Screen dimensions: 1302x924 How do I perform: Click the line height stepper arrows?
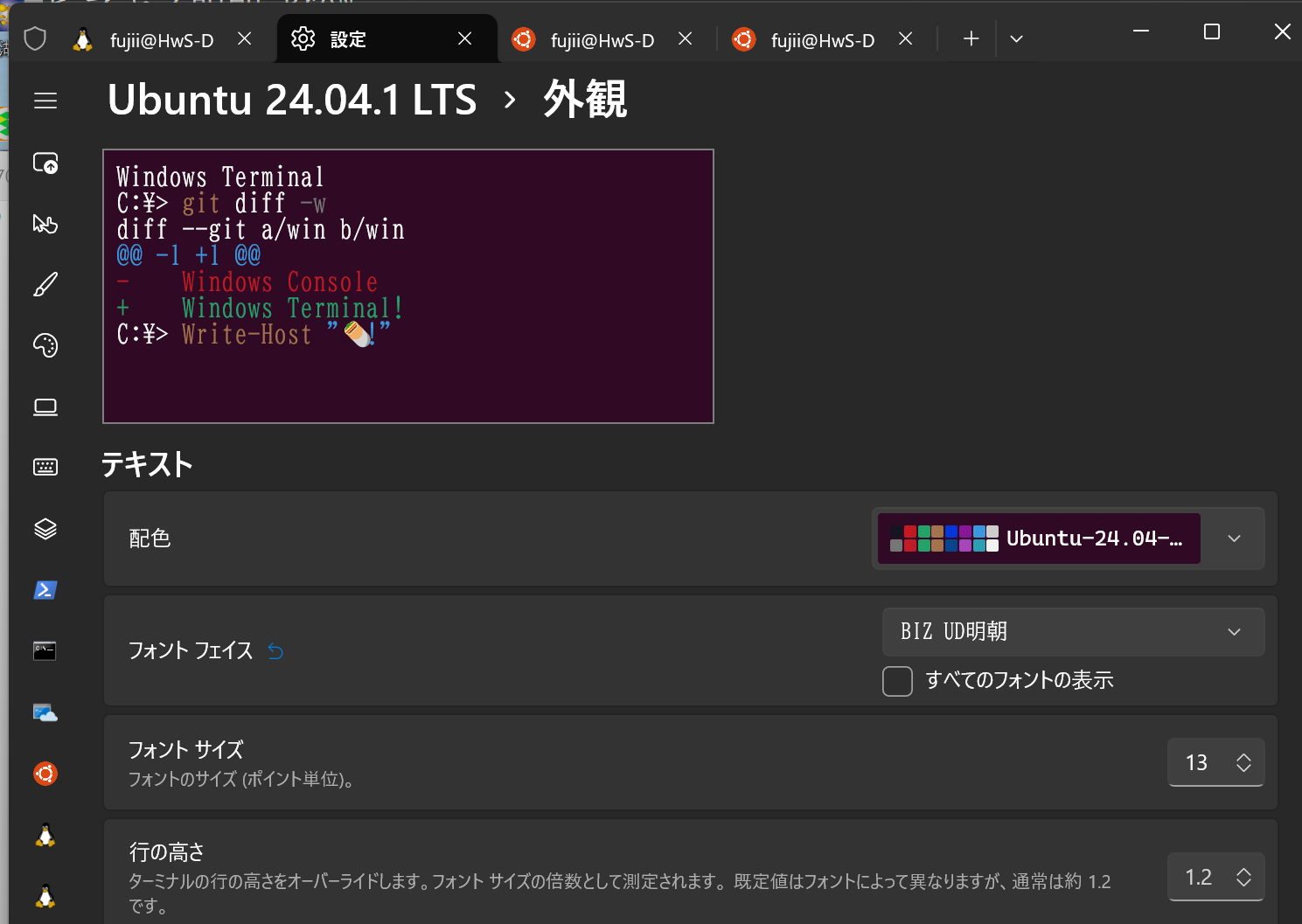click(1243, 877)
